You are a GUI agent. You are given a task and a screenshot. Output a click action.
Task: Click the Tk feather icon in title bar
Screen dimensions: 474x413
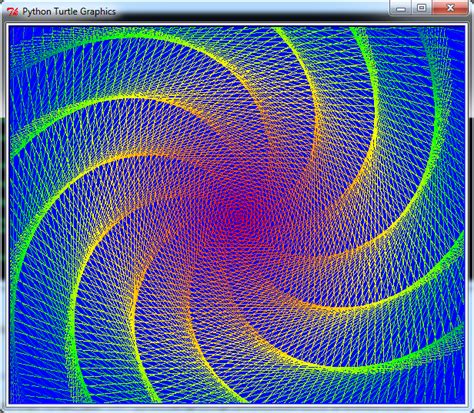click(13, 12)
